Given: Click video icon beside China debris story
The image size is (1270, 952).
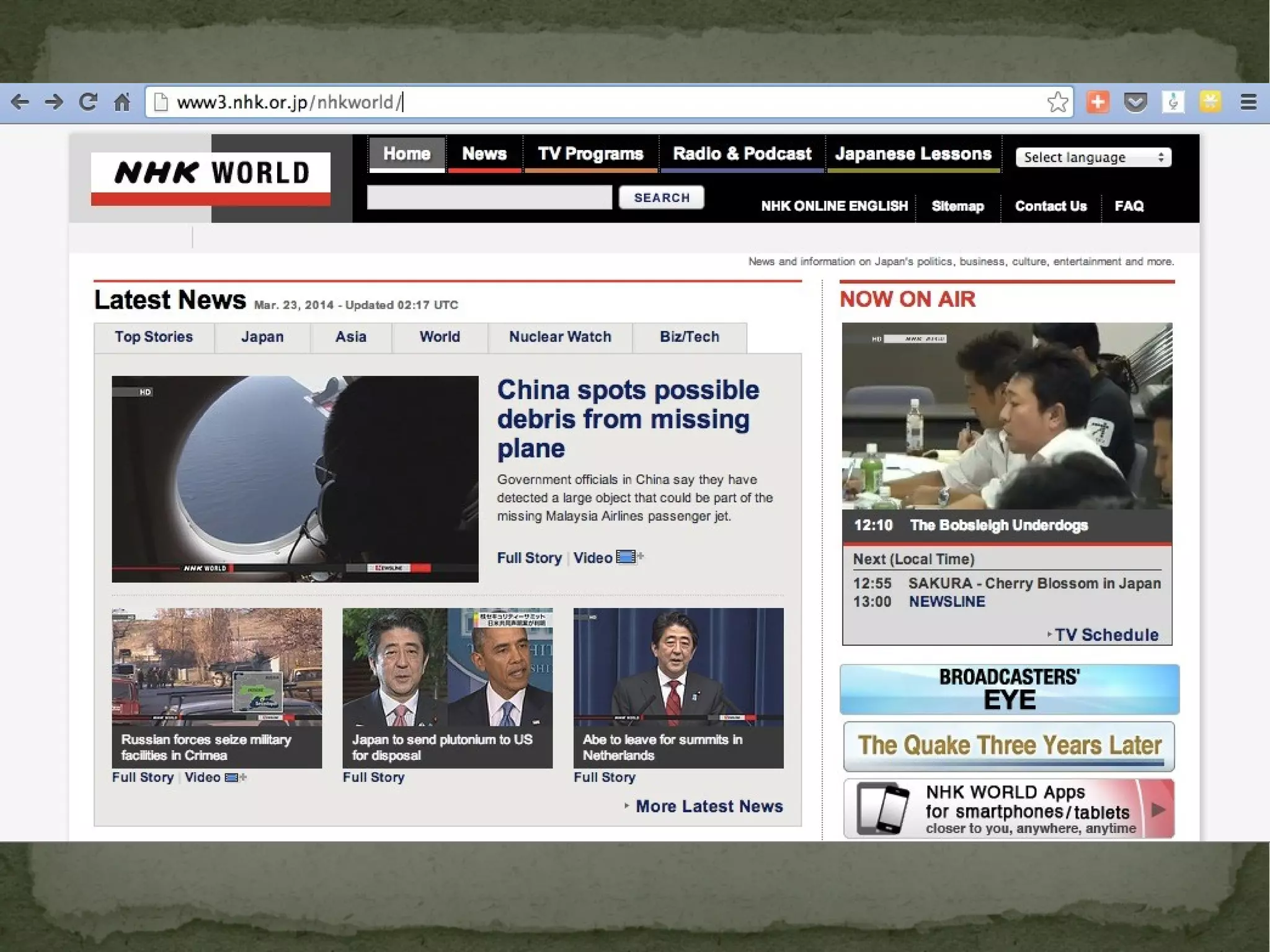Looking at the screenshot, I should [627, 557].
